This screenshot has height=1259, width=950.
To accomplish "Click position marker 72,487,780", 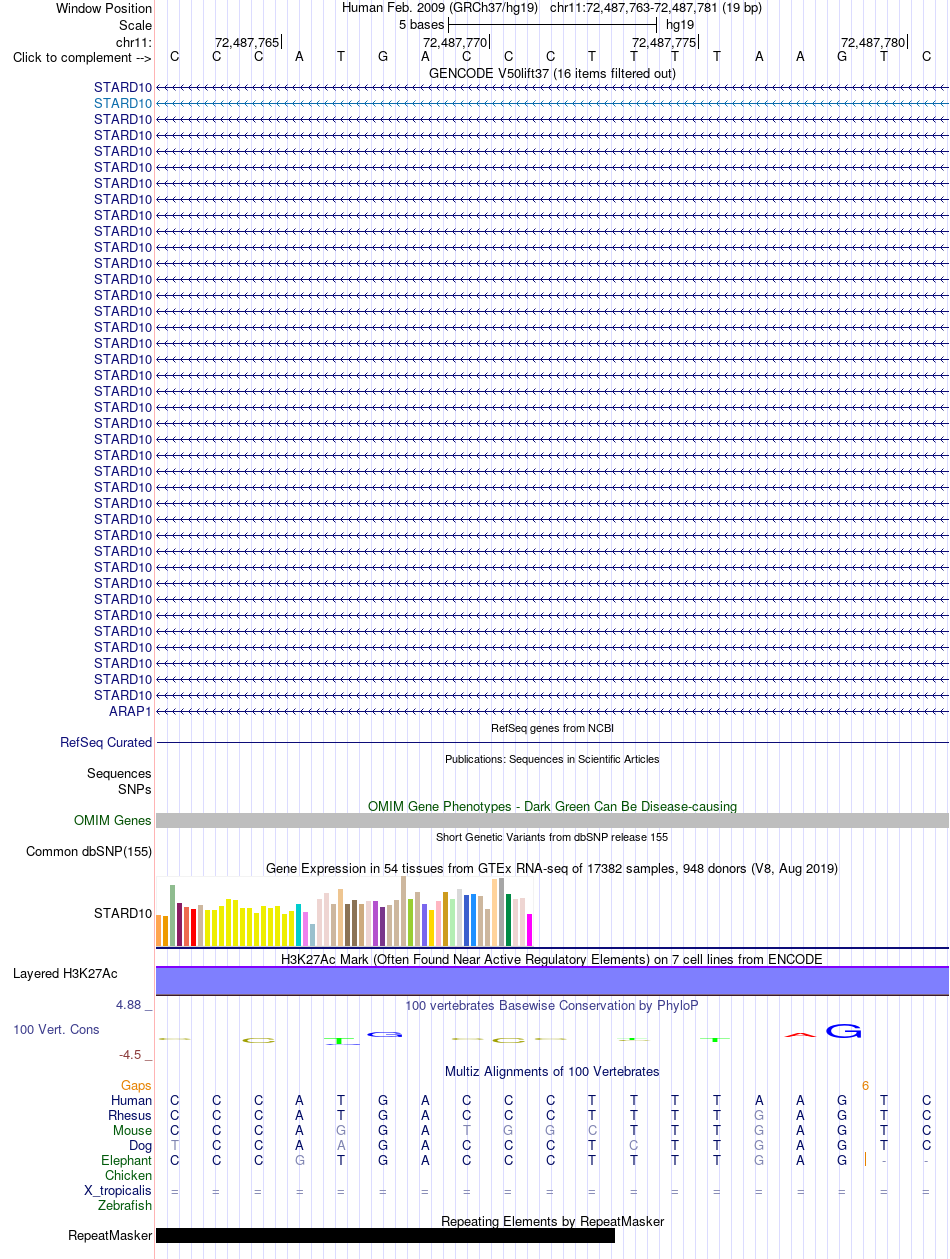I will 873,42.
